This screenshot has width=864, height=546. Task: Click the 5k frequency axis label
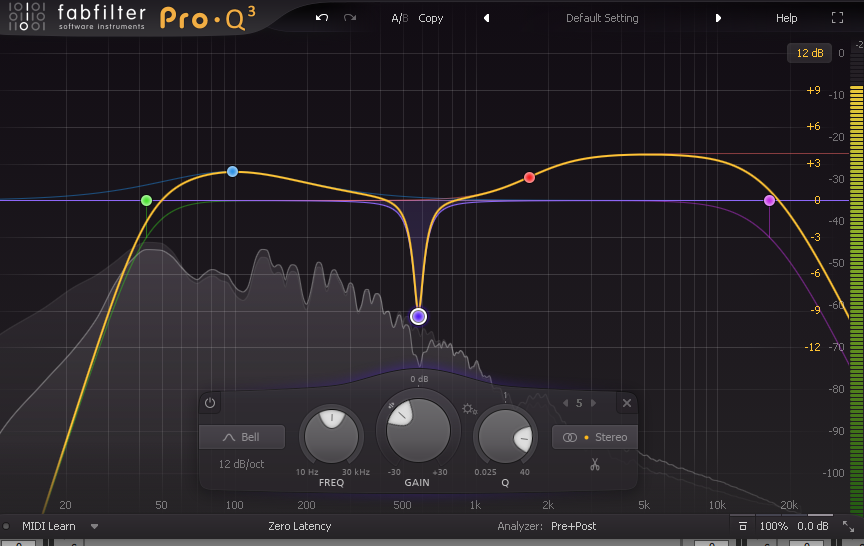tap(644, 505)
